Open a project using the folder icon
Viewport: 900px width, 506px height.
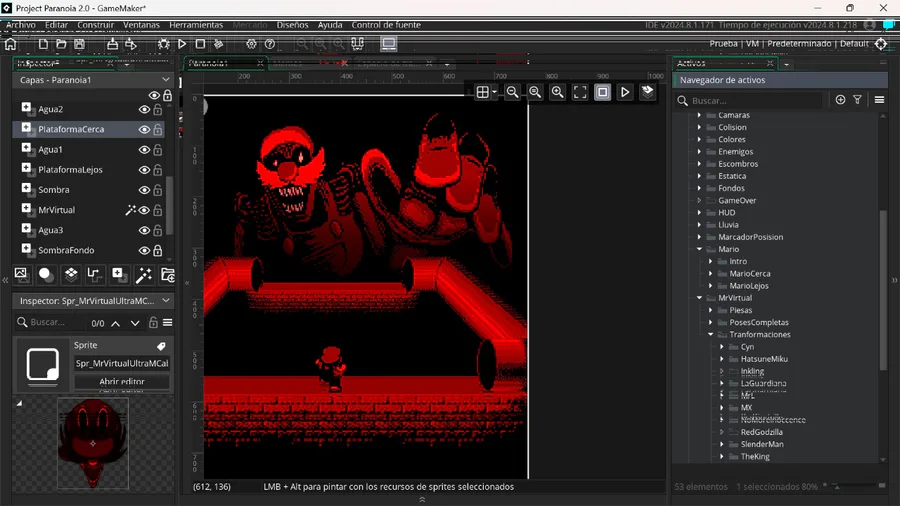[61, 44]
